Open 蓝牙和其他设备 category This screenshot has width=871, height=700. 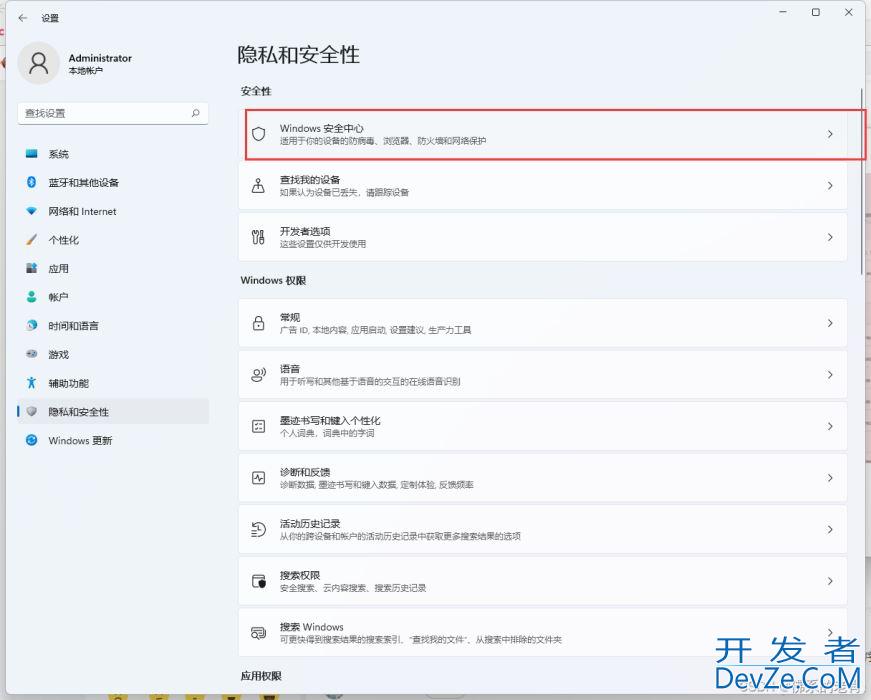[x=113, y=182]
